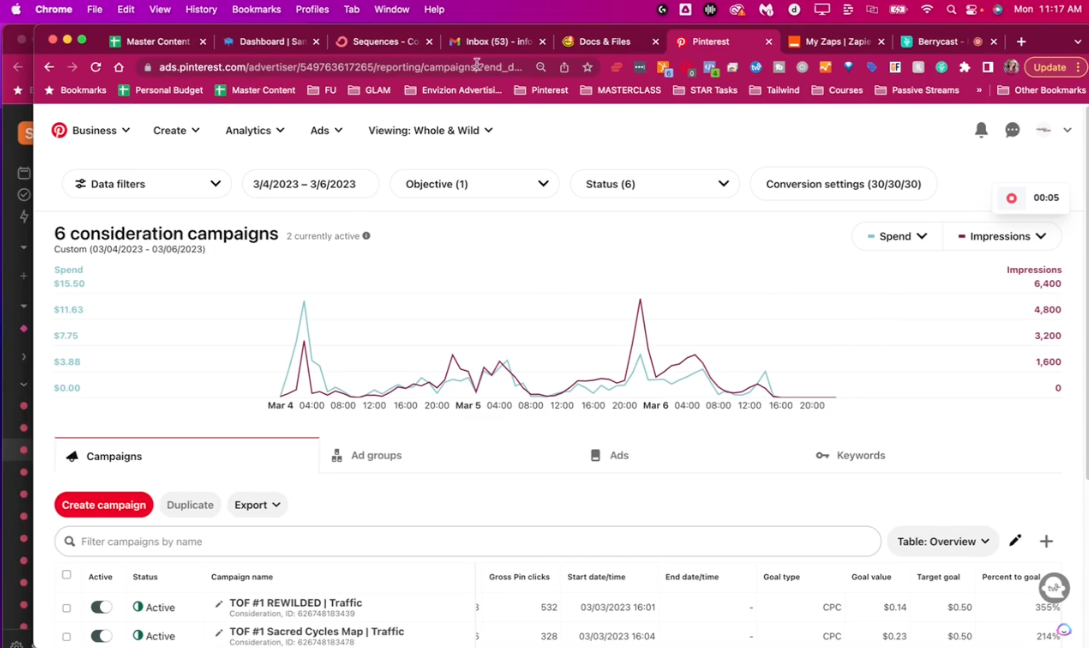Click the Pinterest logo in the header
The height and width of the screenshot is (648, 1089).
point(60,130)
